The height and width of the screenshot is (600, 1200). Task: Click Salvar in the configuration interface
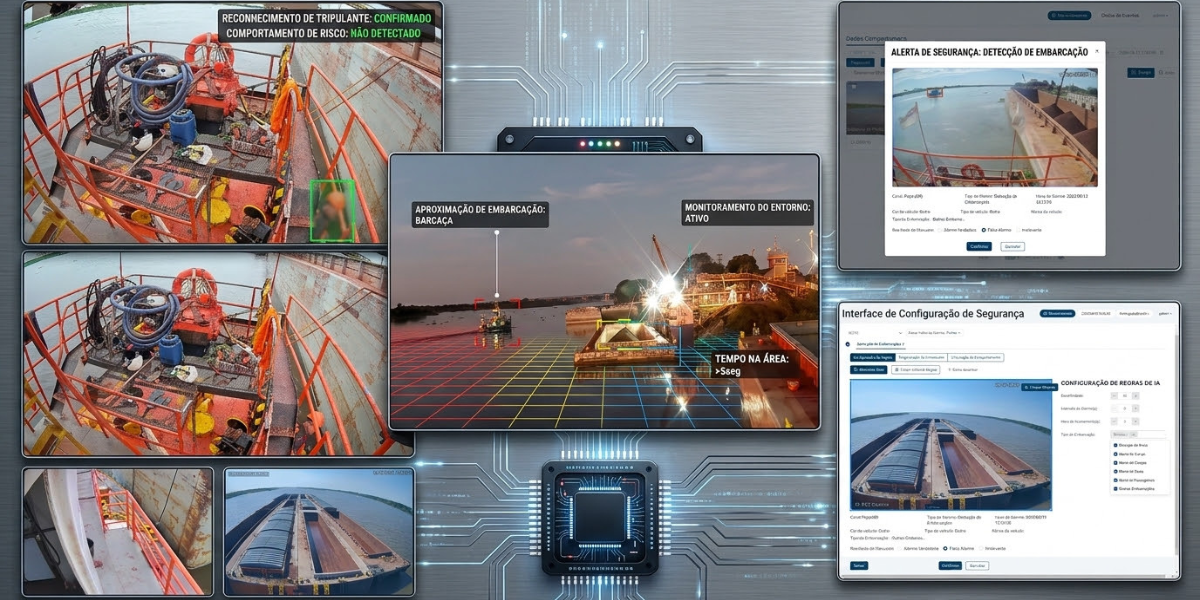[x=859, y=566]
